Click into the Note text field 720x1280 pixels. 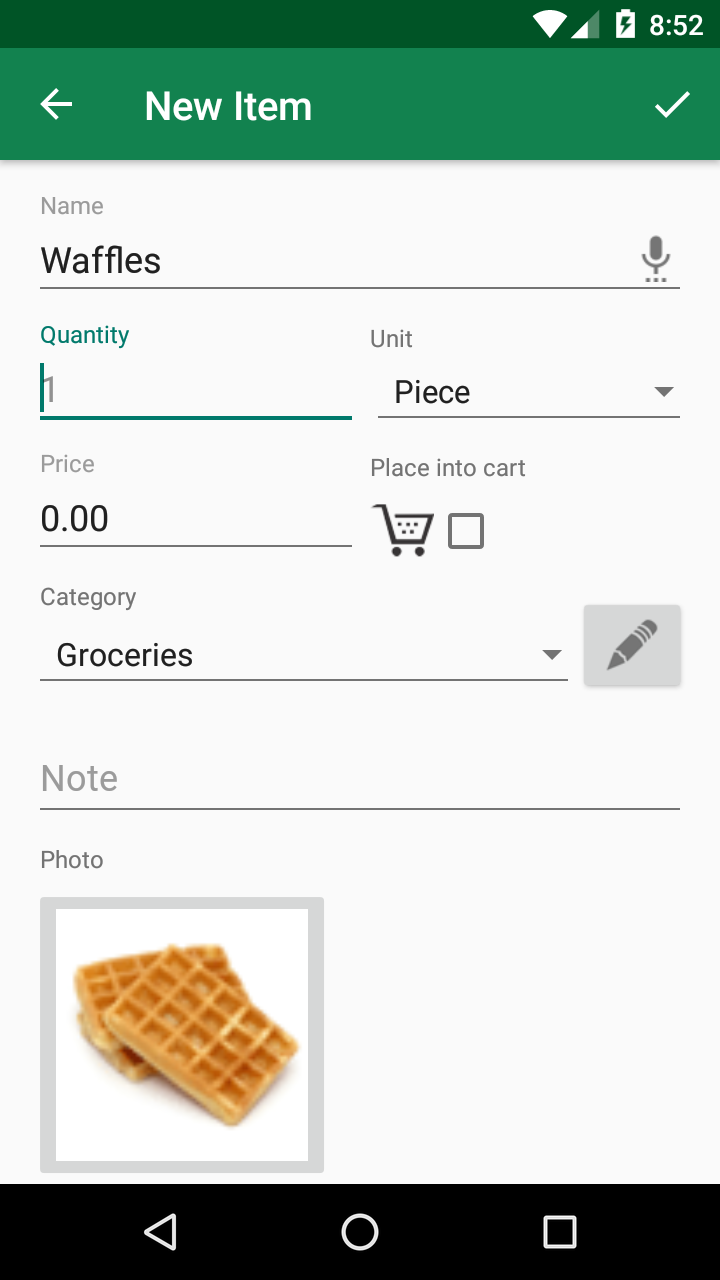360,778
